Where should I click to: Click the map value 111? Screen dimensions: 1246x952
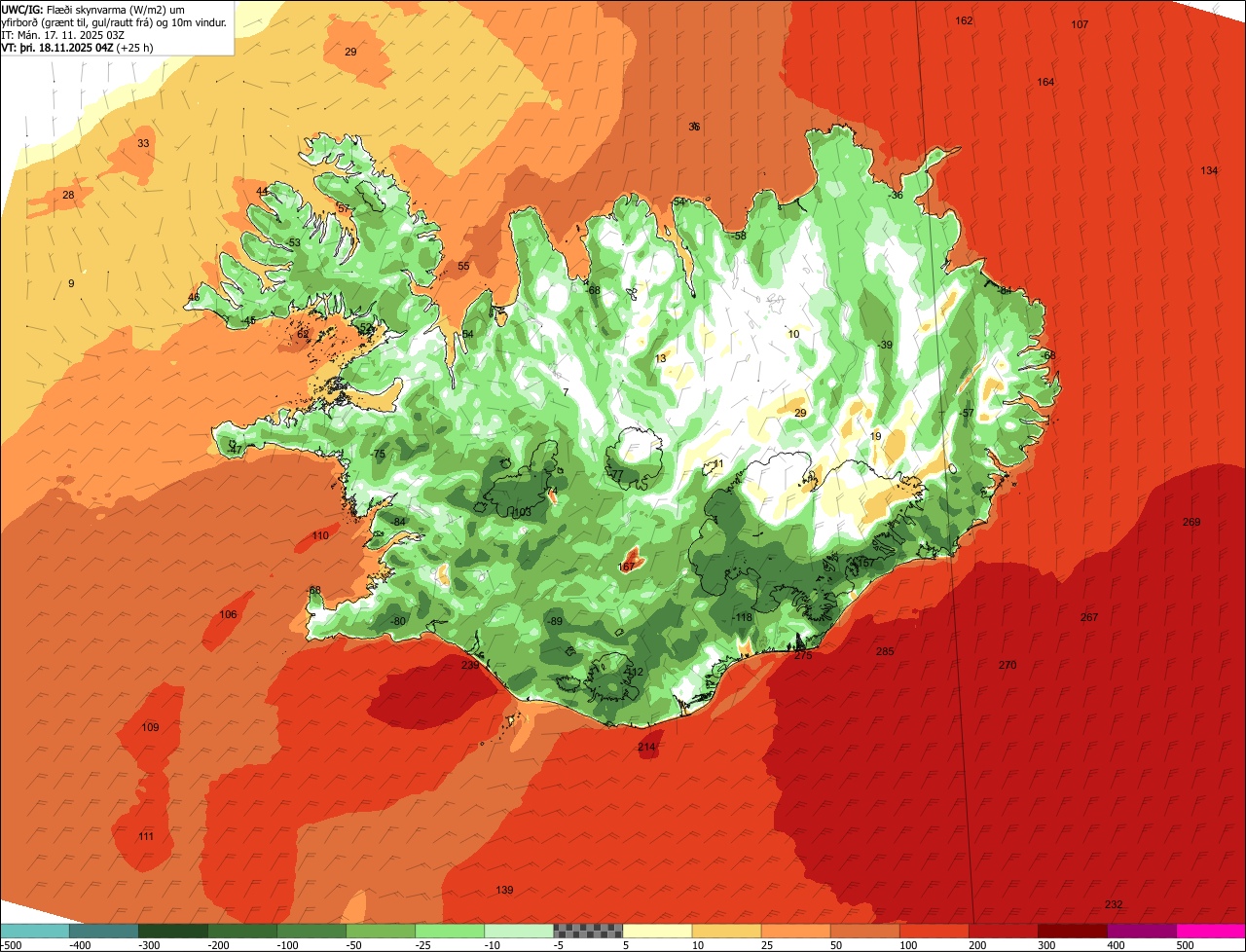pyautogui.click(x=146, y=836)
